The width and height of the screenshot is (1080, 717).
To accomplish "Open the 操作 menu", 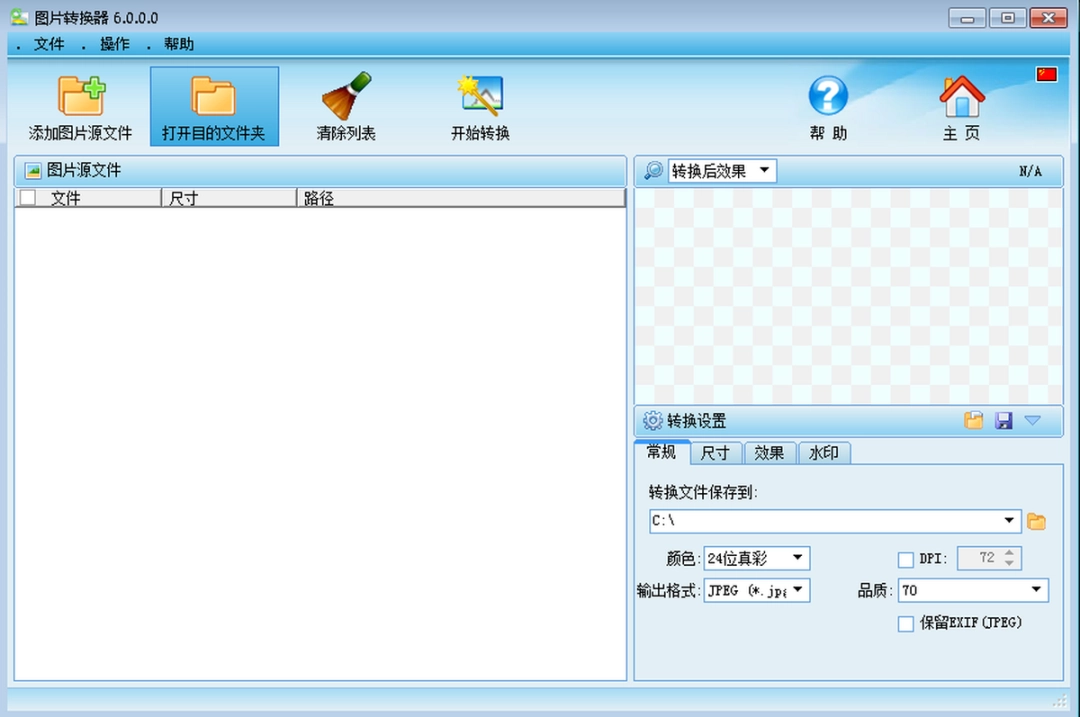I will point(113,43).
